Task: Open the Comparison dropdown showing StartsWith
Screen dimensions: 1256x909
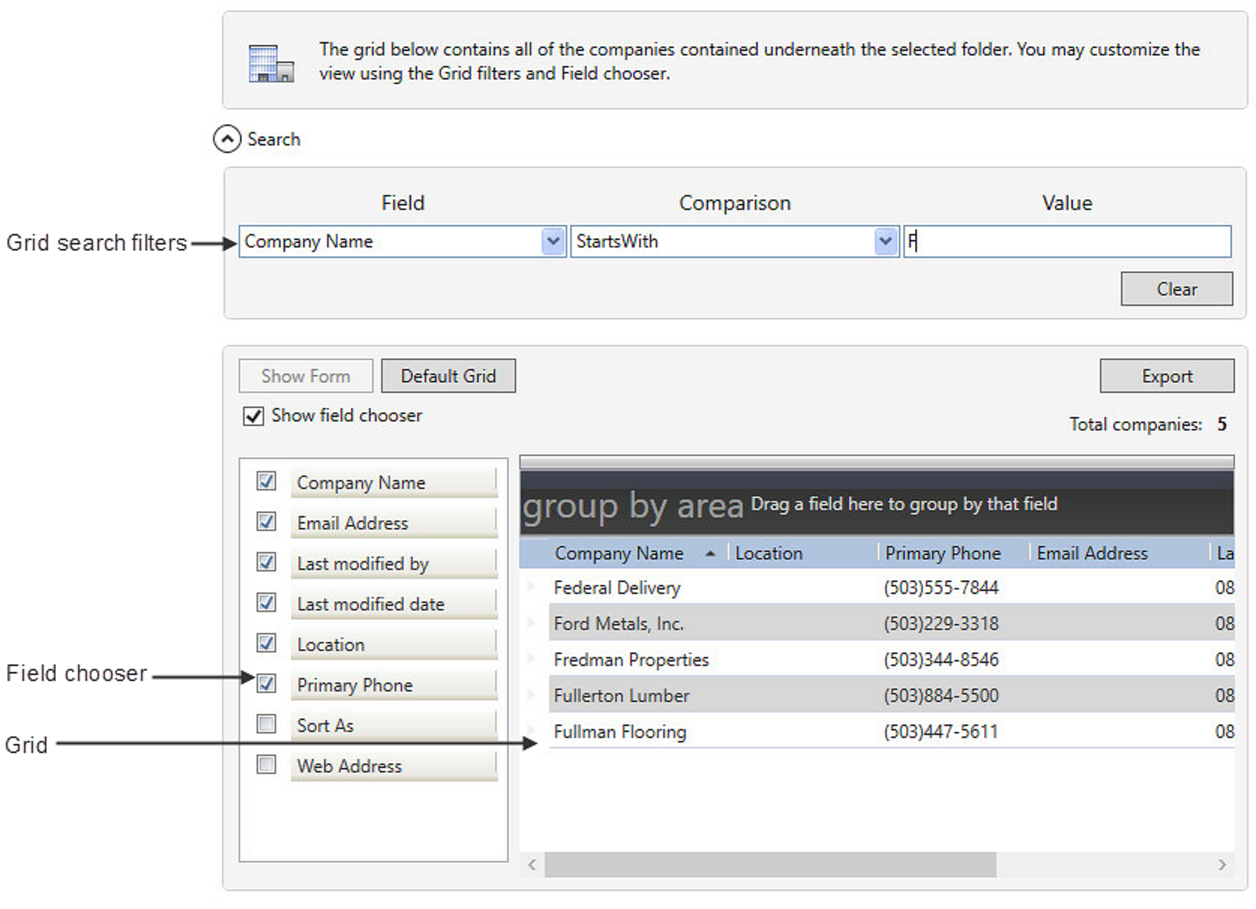Action: click(885, 242)
